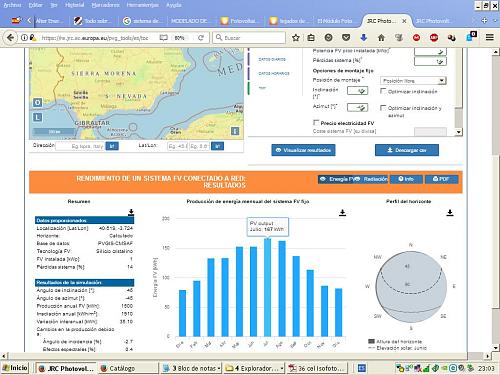Open the Firefox hamburger menu

tap(489, 38)
